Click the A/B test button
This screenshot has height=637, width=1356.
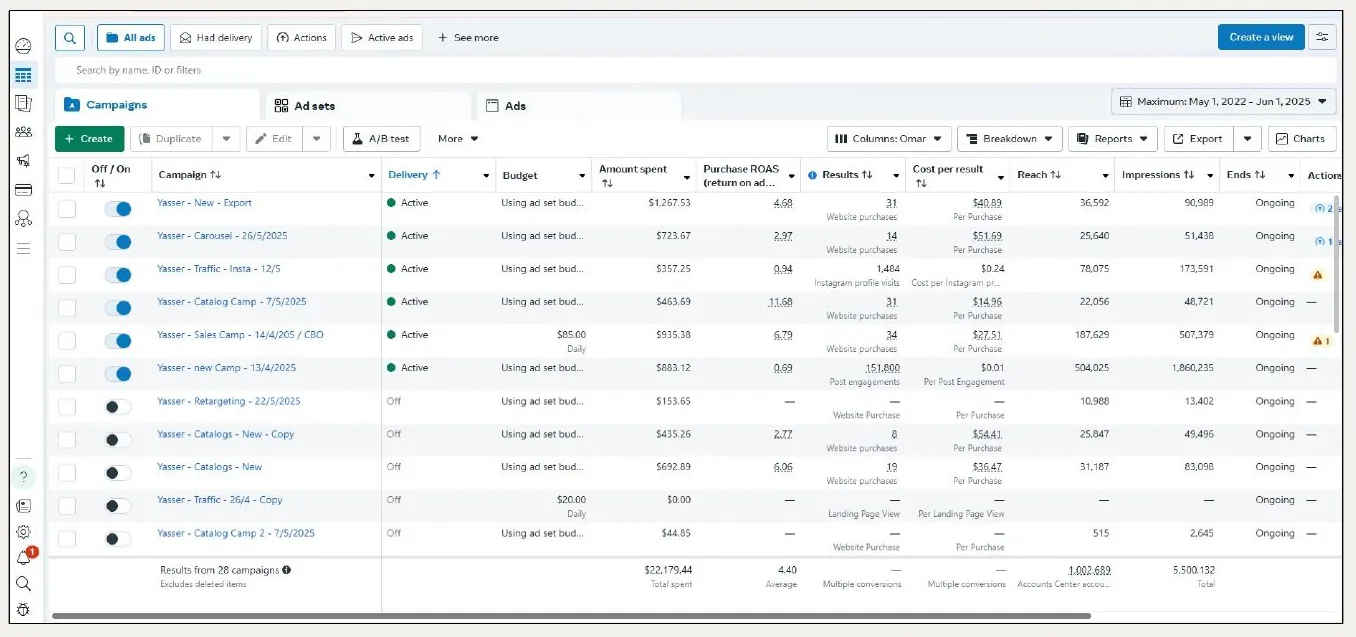coord(381,139)
